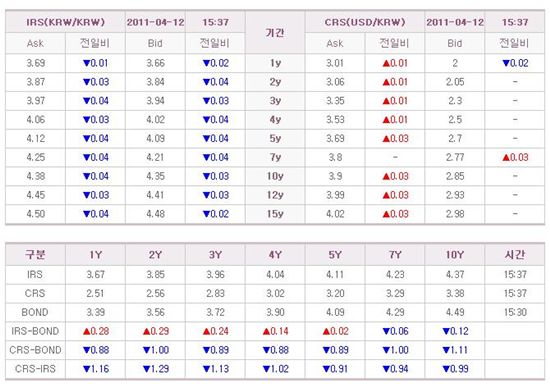Click the IRS-BOND row label
Image resolution: width=550 pixels, height=387 pixels.
[x=35, y=331]
